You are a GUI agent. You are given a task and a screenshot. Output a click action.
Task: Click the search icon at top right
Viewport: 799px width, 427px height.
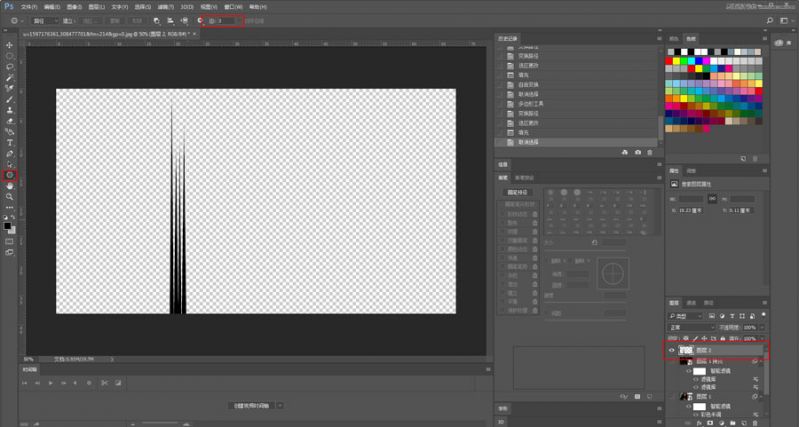point(770,20)
